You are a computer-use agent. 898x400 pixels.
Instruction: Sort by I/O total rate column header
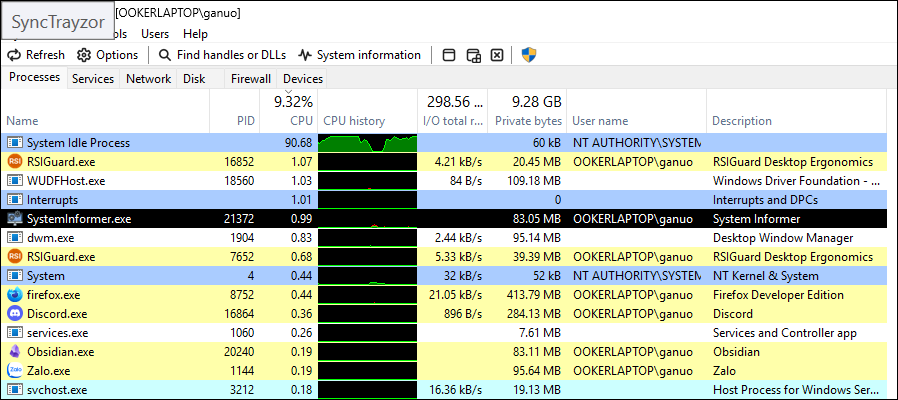(452, 111)
